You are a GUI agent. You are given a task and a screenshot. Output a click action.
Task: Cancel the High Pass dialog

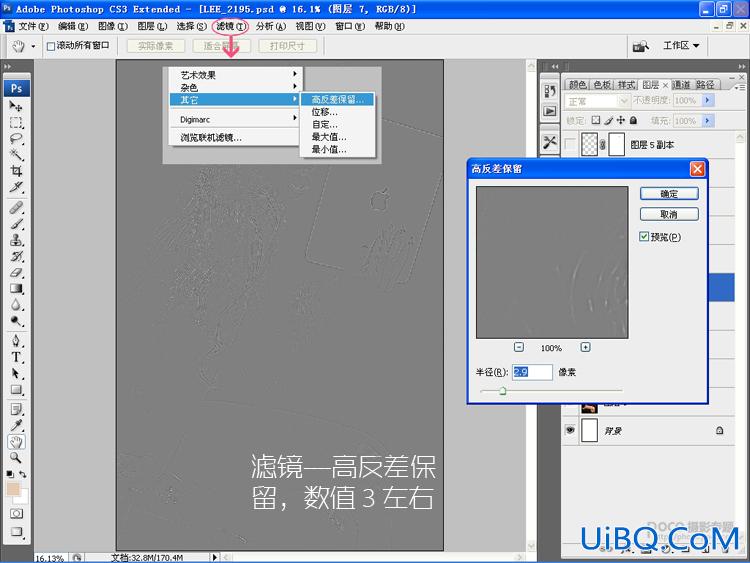point(669,214)
